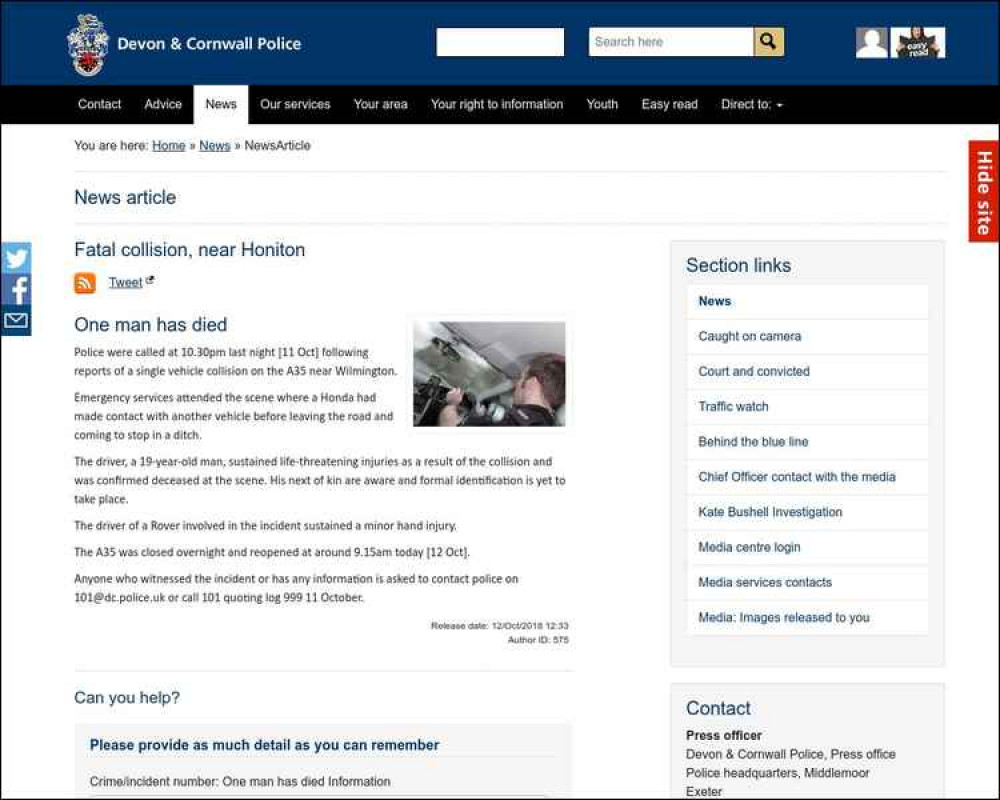The image size is (1000, 800).
Task: Click the Tweet link
Action: point(126,283)
